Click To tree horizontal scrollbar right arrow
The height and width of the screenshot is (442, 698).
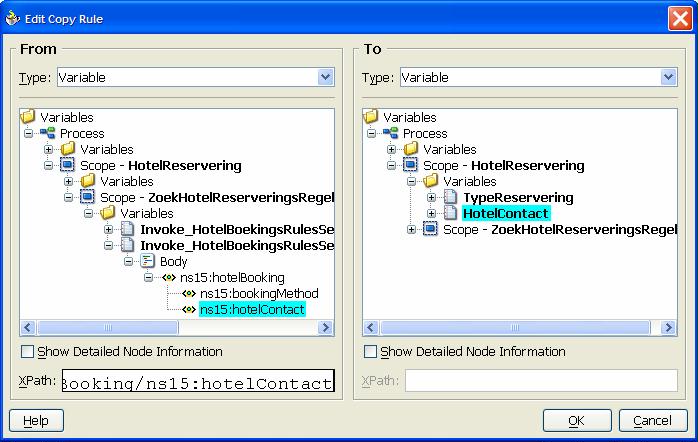click(669, 328)
